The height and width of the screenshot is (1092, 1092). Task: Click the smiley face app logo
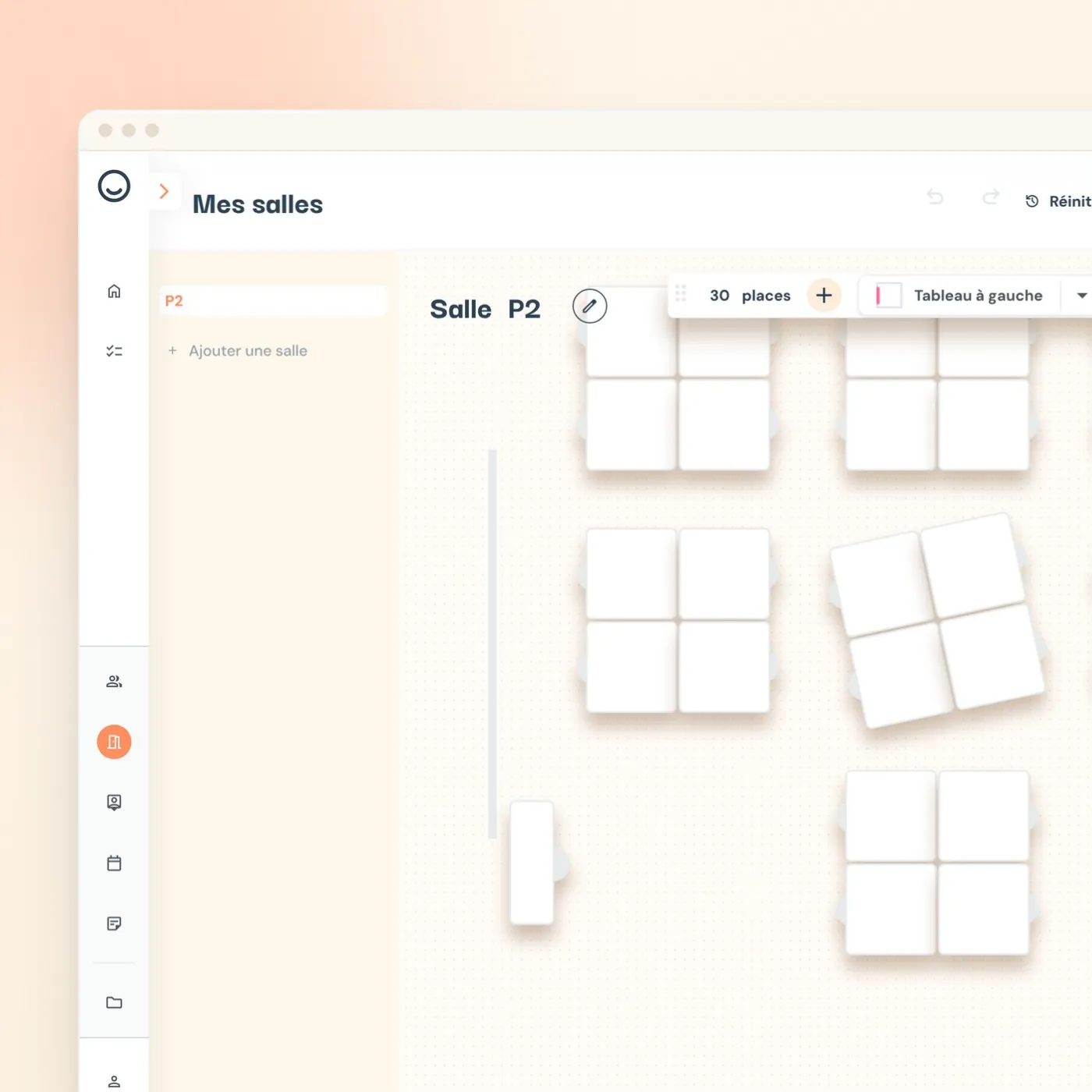click(x=114, y=186)
